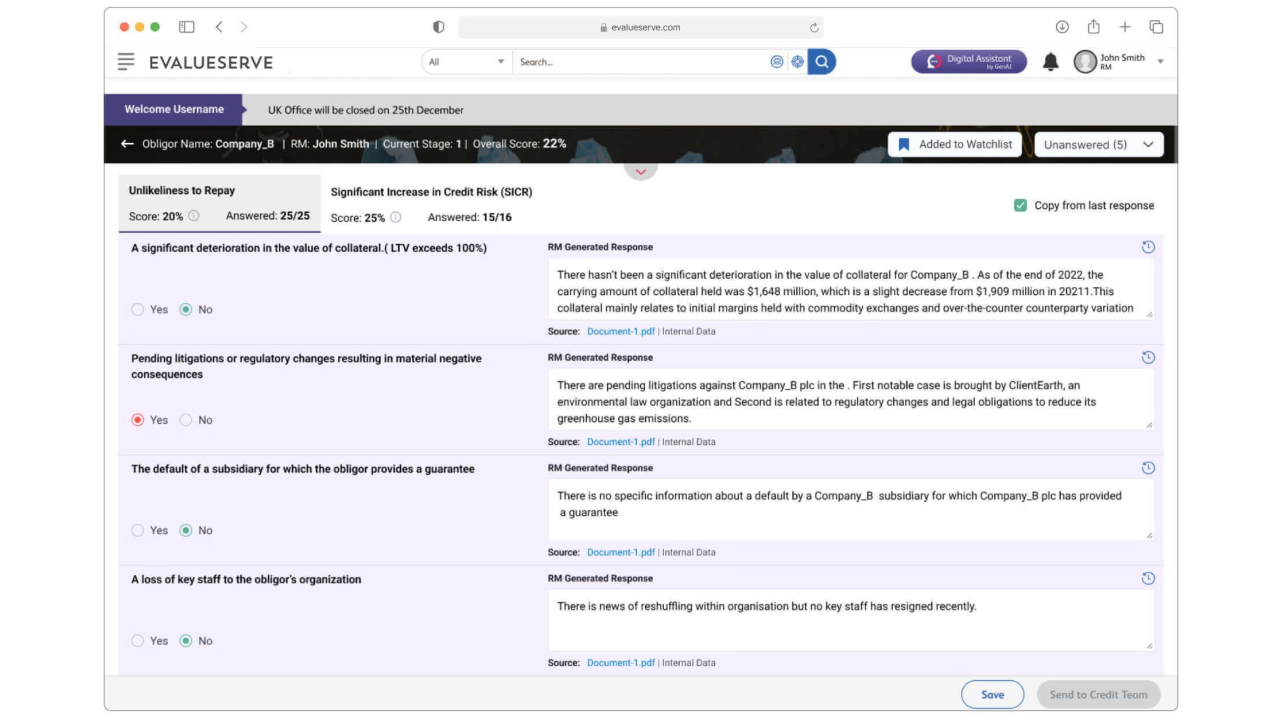
Task: Click the first round icon inside the search field
Action: (777, 62)
